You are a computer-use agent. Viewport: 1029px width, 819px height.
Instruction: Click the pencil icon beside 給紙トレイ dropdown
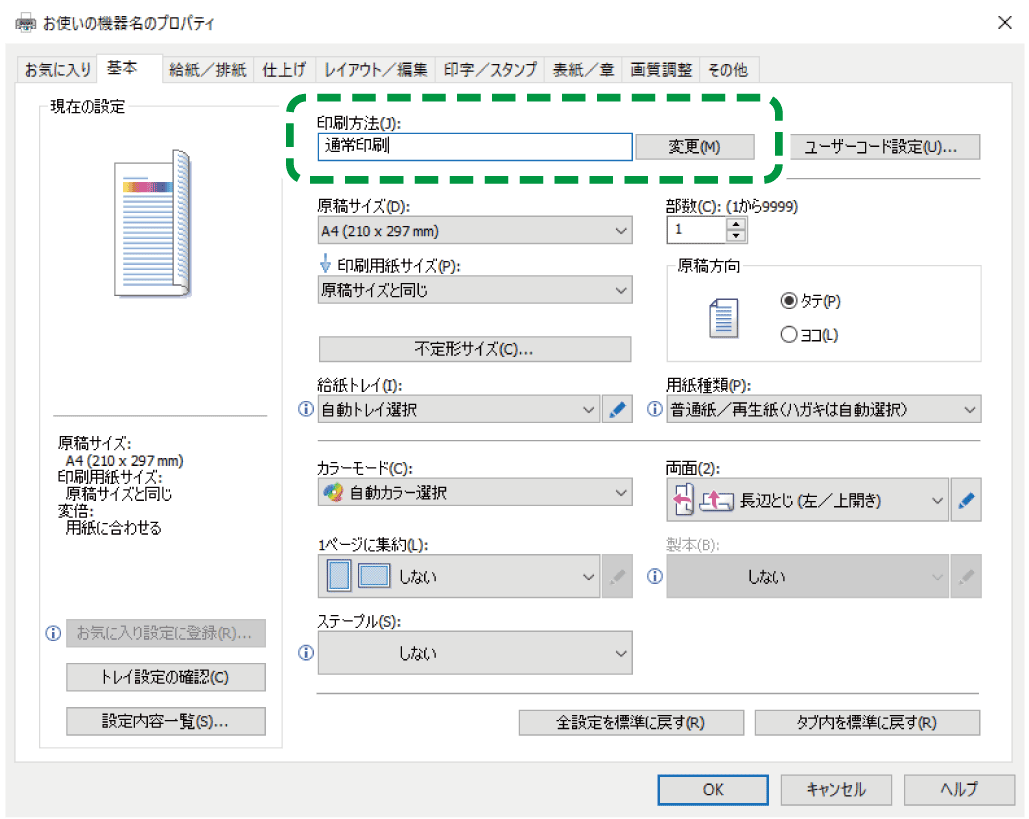pos(617,410)
